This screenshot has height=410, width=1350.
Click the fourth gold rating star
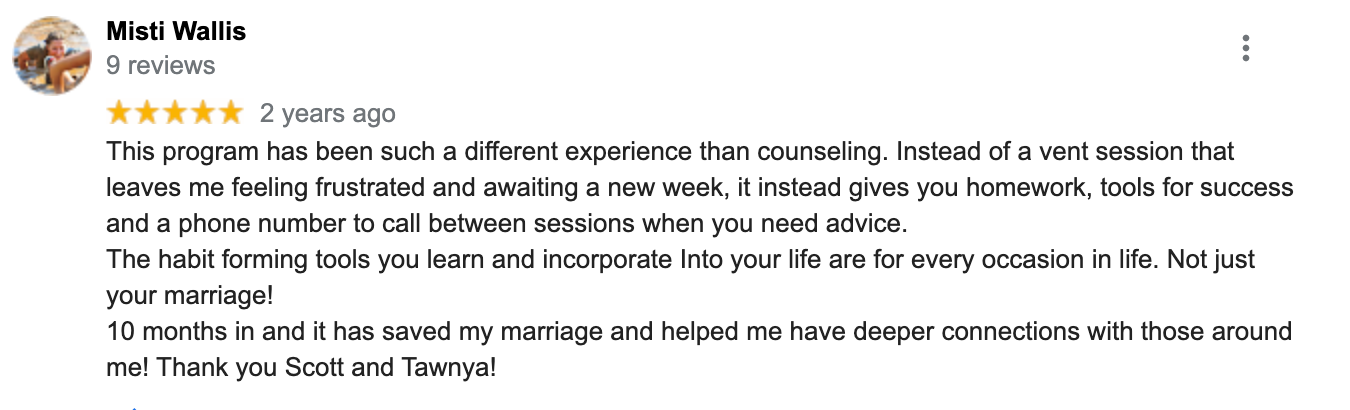(203, 113)
